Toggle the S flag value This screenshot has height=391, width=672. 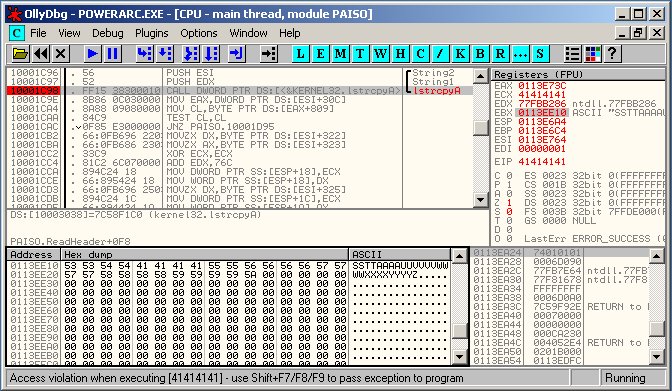tap(509, 212)
